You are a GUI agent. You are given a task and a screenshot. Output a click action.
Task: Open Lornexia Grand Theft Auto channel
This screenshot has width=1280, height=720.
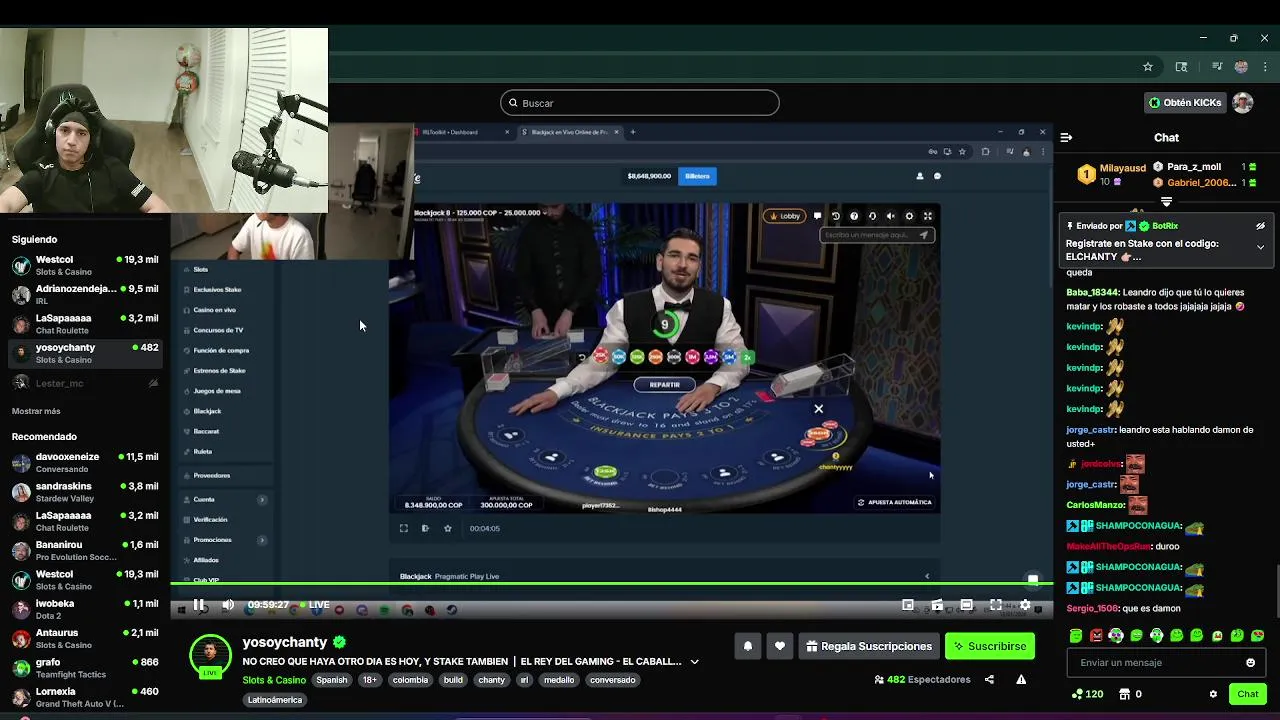[85, 697]
